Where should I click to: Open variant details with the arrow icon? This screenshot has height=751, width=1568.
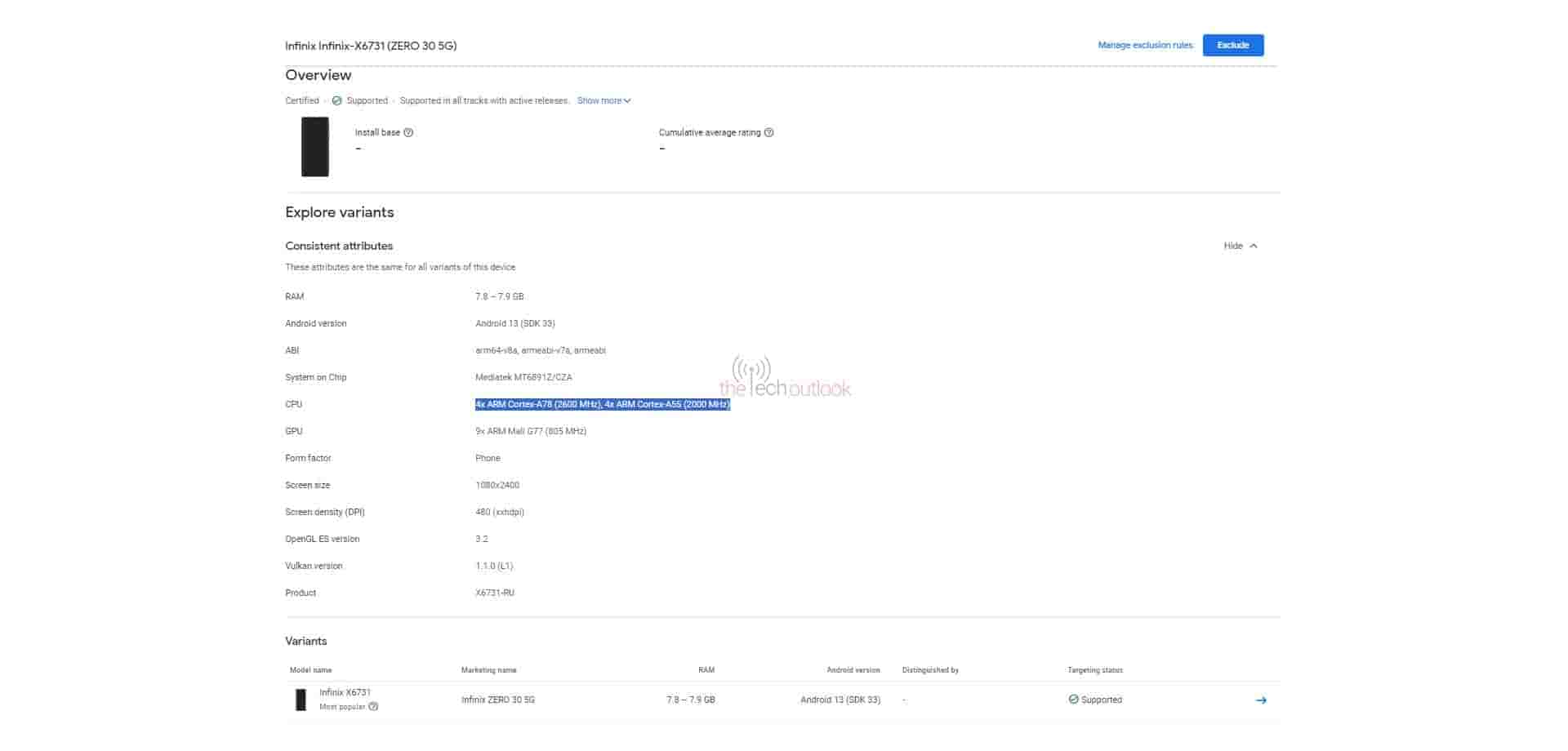(1261, 700)
